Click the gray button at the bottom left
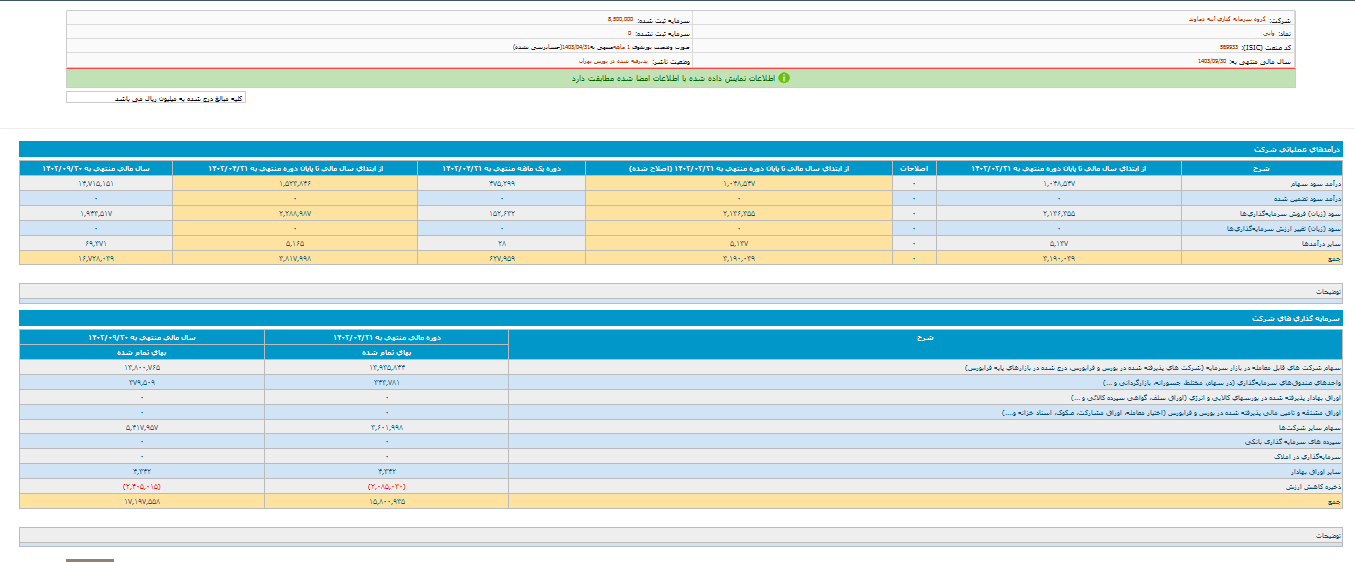 click(x=89, y=559)
